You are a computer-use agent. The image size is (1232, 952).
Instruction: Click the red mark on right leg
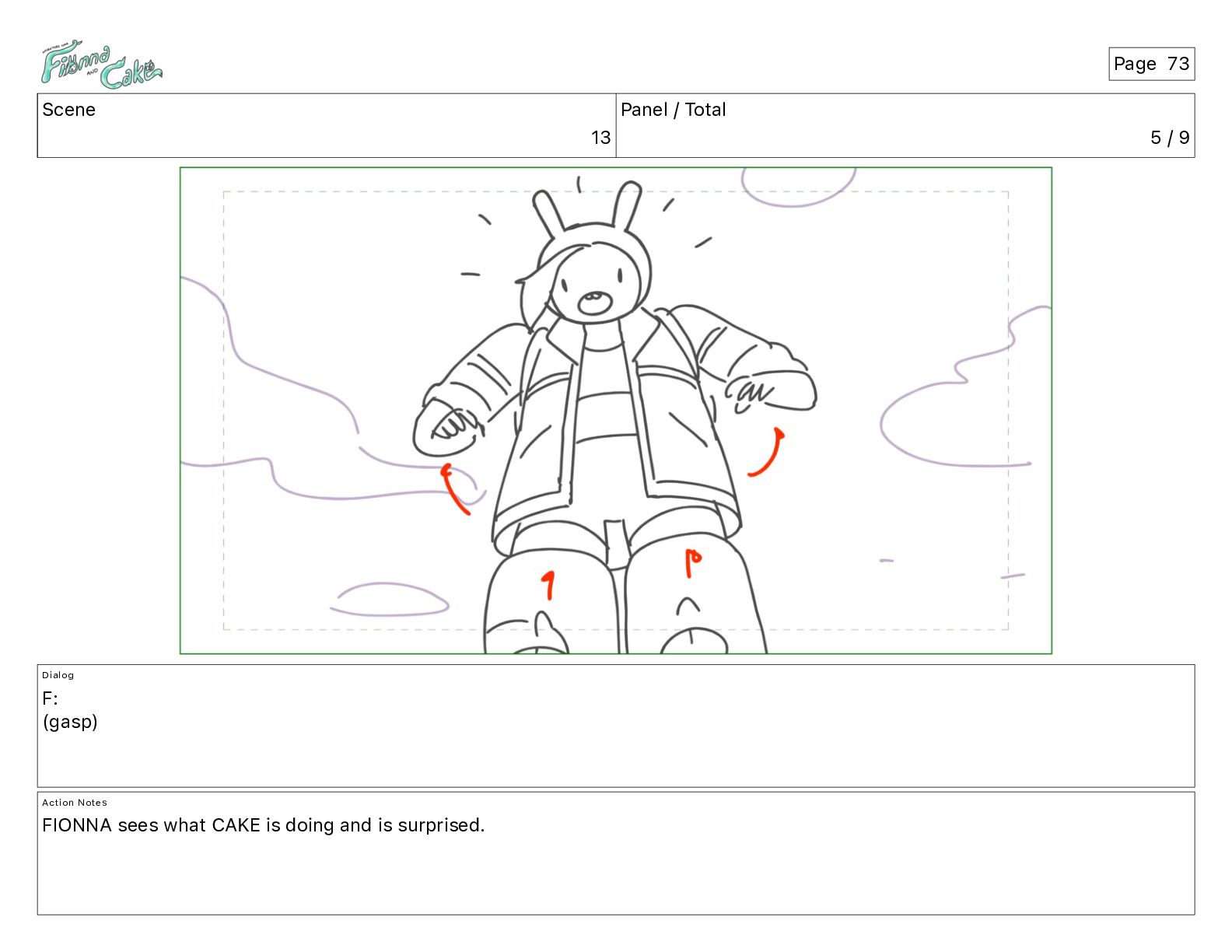click(692, 563)
